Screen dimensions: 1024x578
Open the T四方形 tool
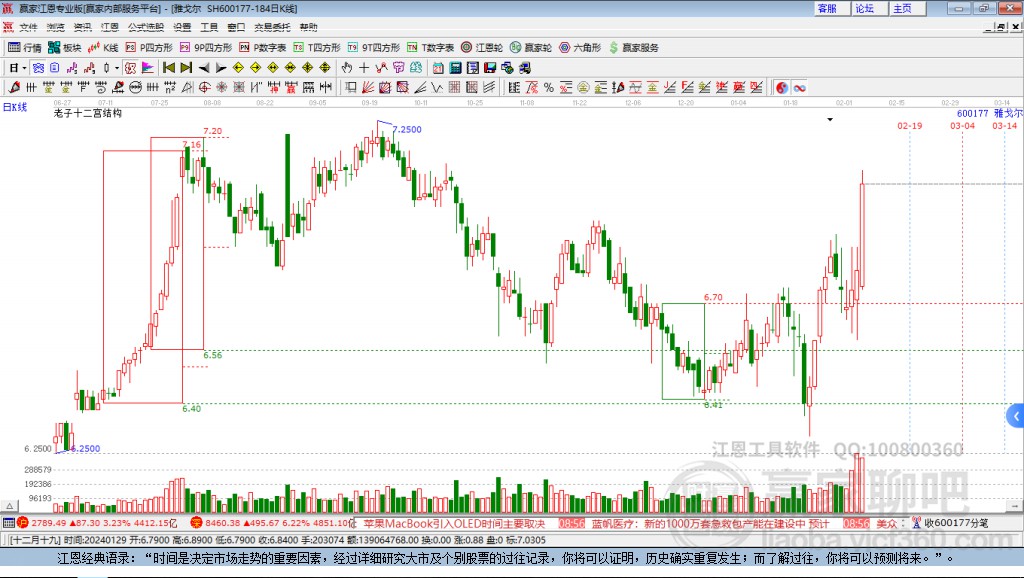click(317, 48)
